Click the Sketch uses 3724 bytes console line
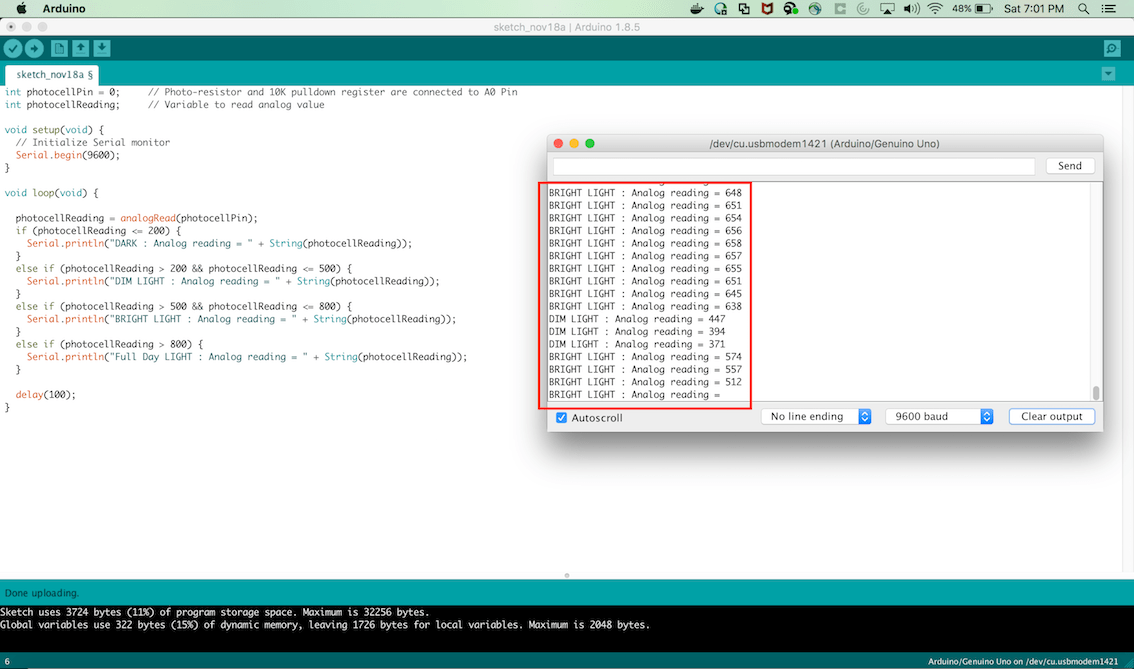 tap(215, 612)
